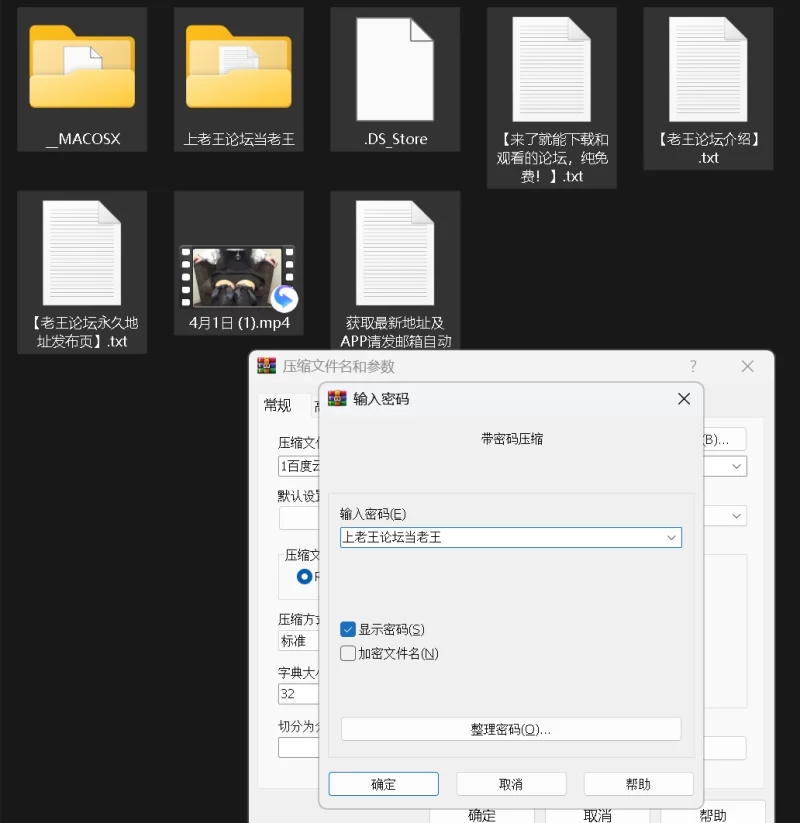Click 帮助 in the password dialog
Screen dimensions: 800x823
coord(638,784)
